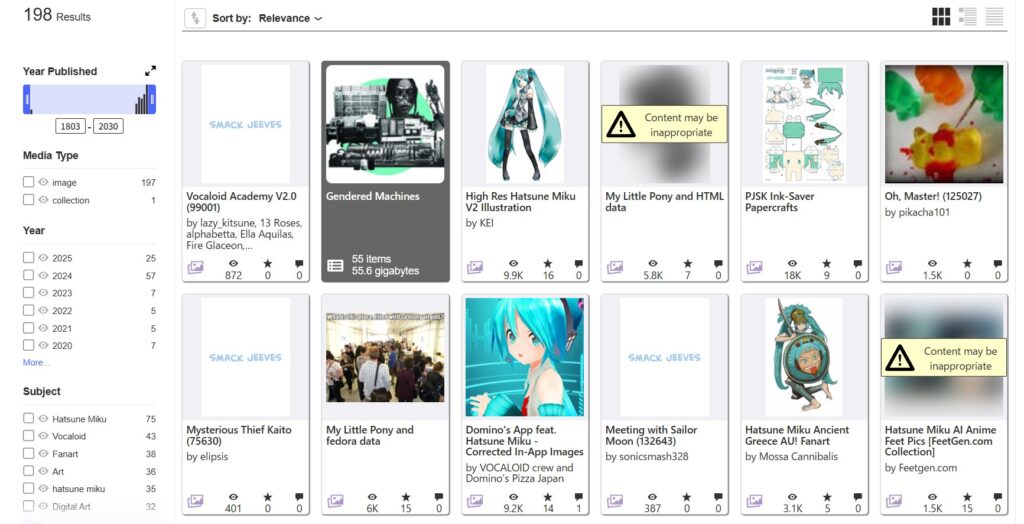This screenshot has width=1024, height=524.
Task: Hide Fanart subject using eye icon
Action: [x=44, y=453]
